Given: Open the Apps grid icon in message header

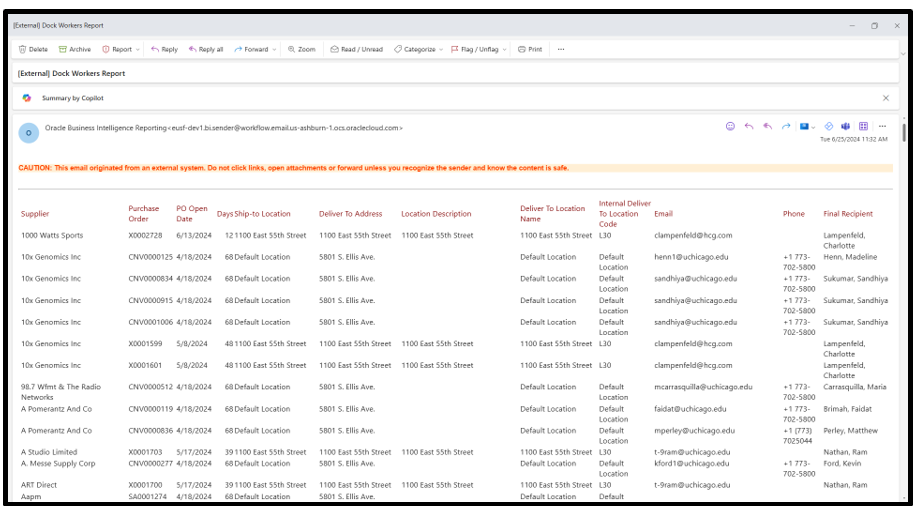Looking at the screenshot, I should pyautogui.click(x=863, y=126).
